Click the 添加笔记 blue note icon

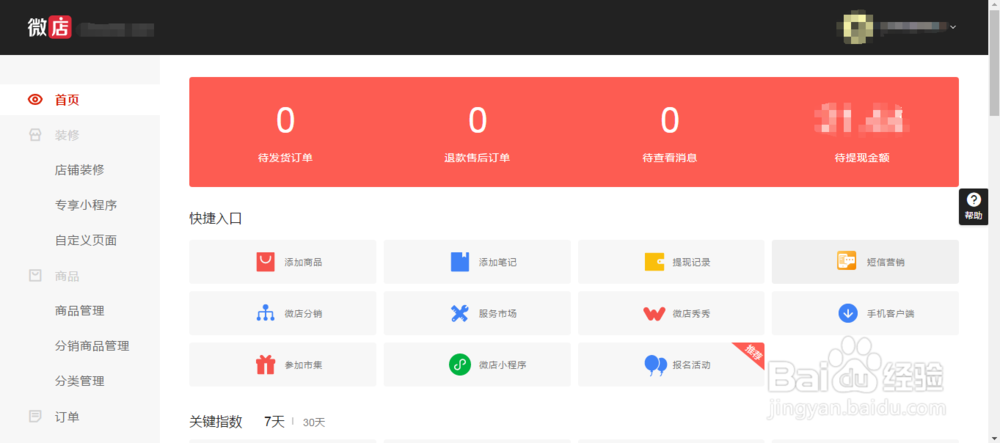point(460,262)
